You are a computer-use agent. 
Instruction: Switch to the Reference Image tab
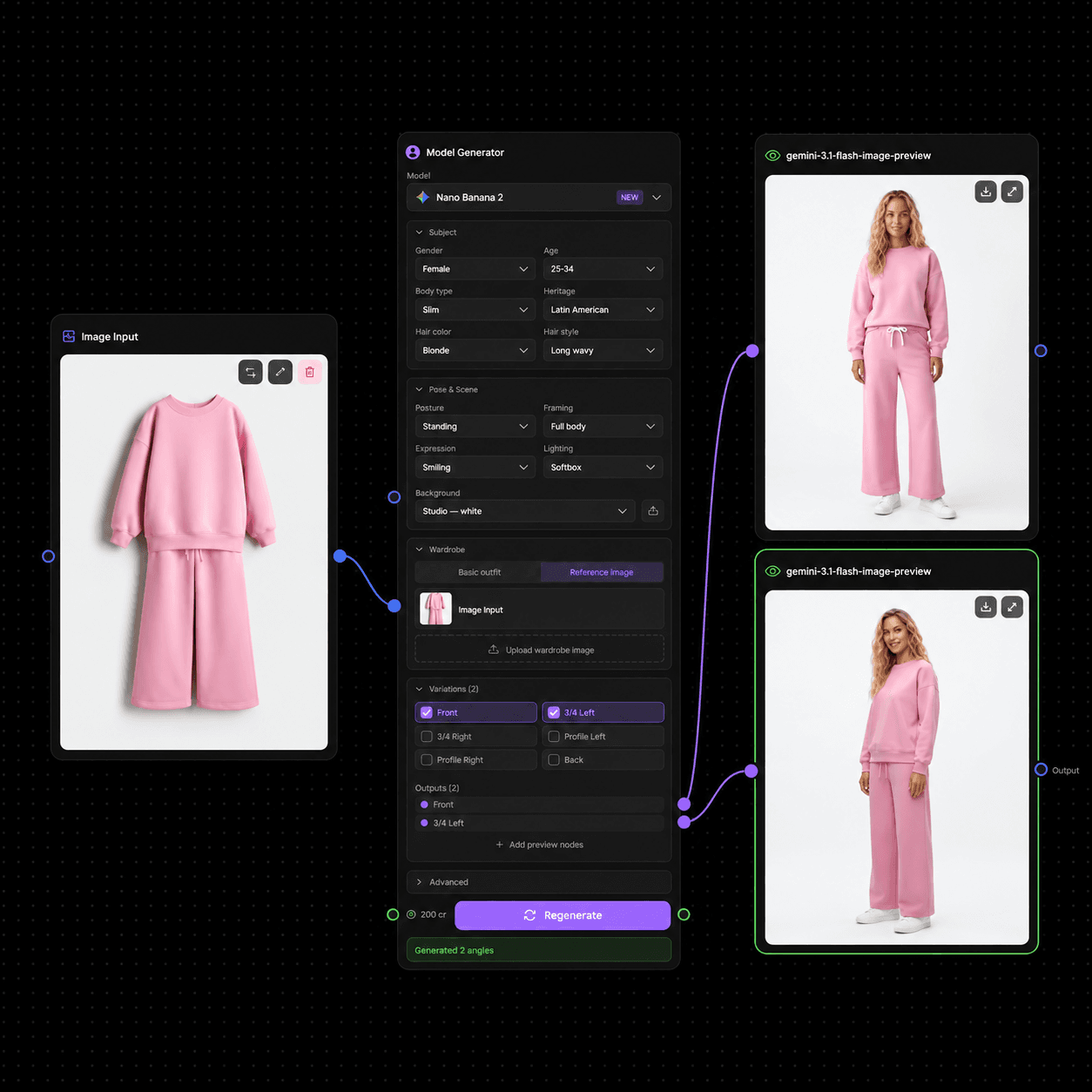602,572
